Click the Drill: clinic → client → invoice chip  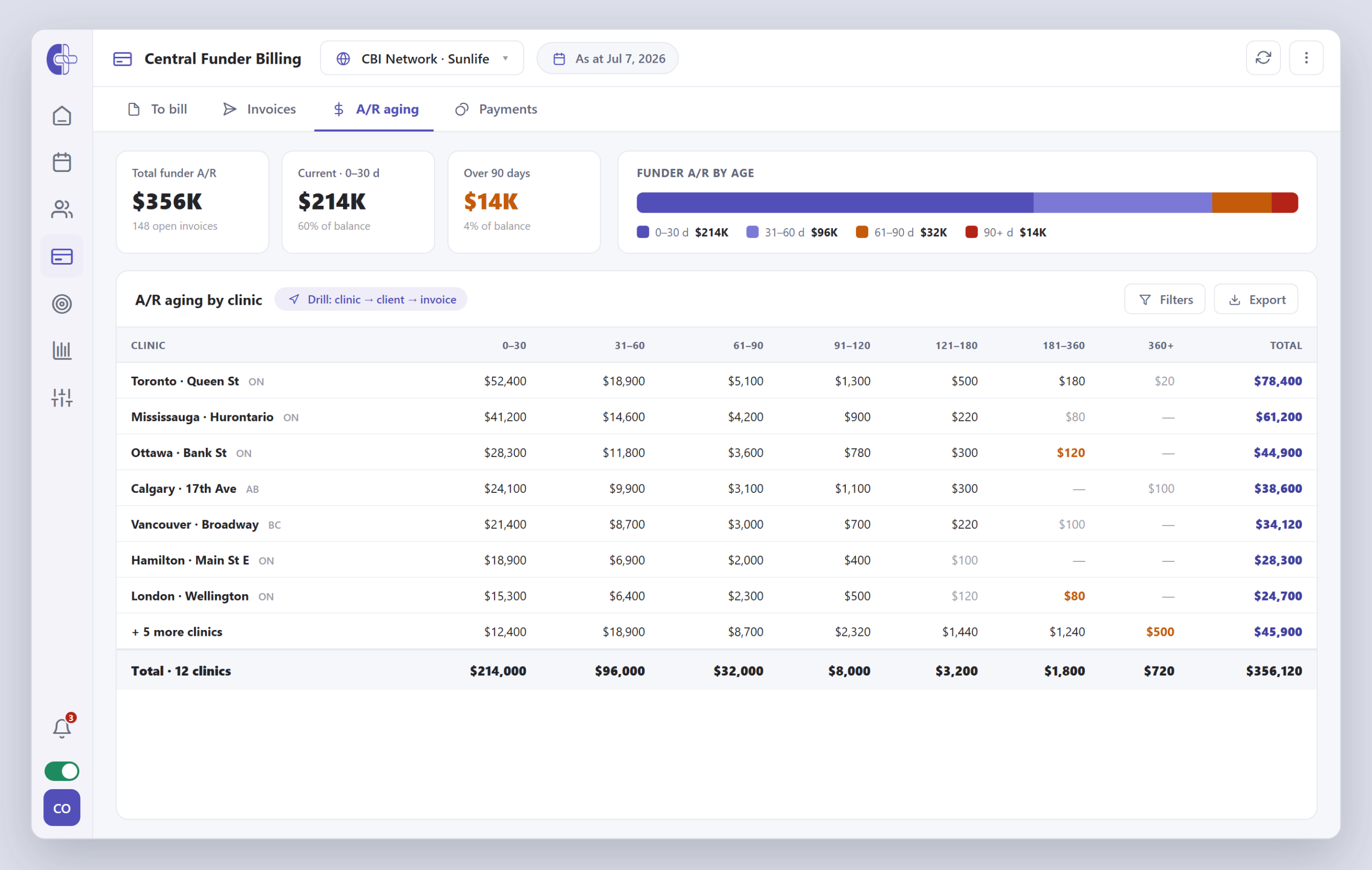[x=370, y=299]
